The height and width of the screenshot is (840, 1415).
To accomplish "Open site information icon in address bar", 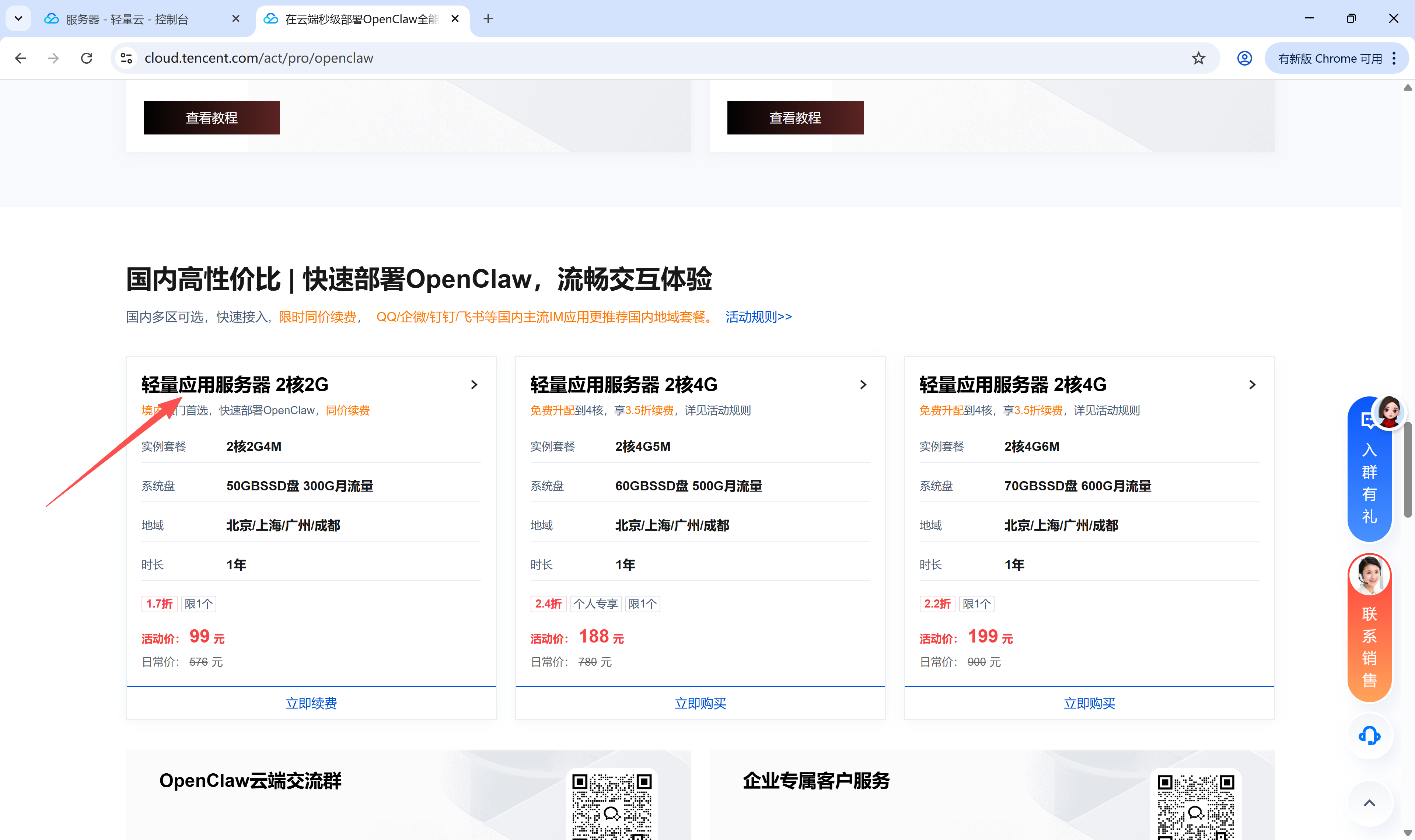I will tap(127, 58).
